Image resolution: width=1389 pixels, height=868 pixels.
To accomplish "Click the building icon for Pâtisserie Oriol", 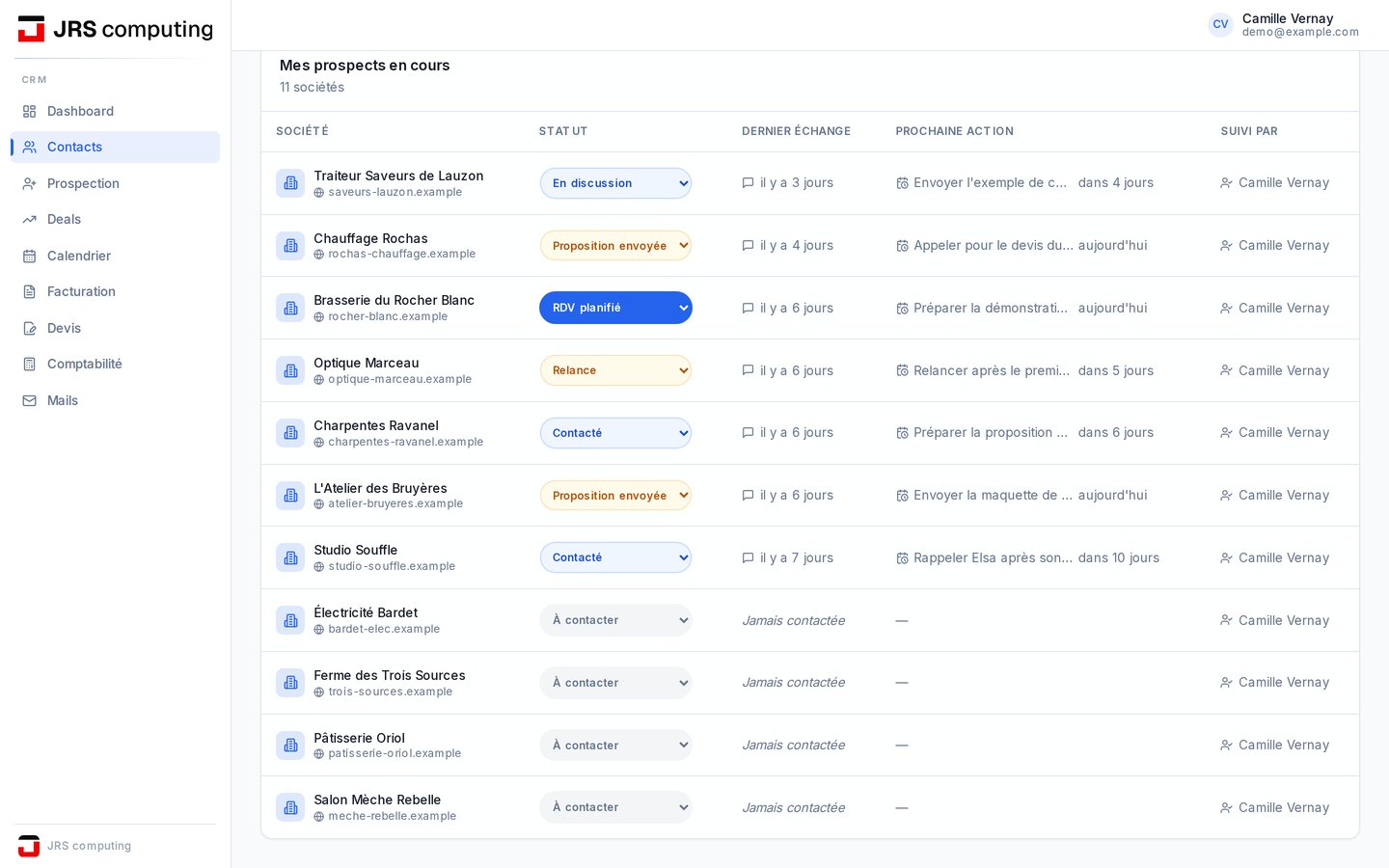I will [x=290, y=746].
